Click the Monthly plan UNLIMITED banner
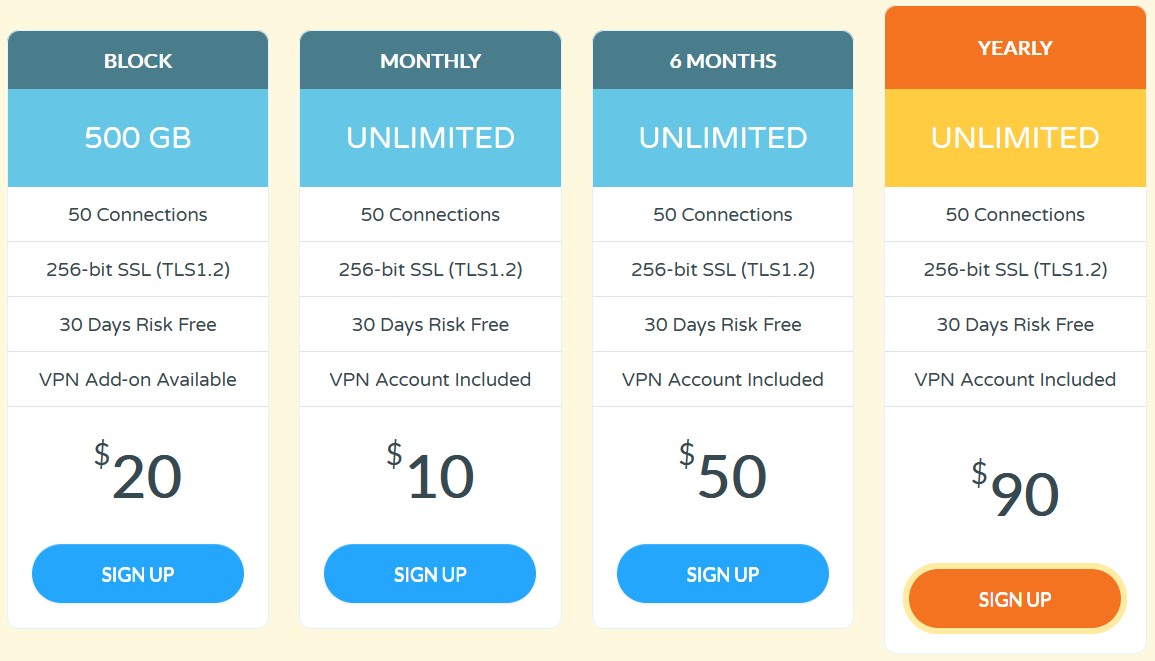 (x=430, y=138)
